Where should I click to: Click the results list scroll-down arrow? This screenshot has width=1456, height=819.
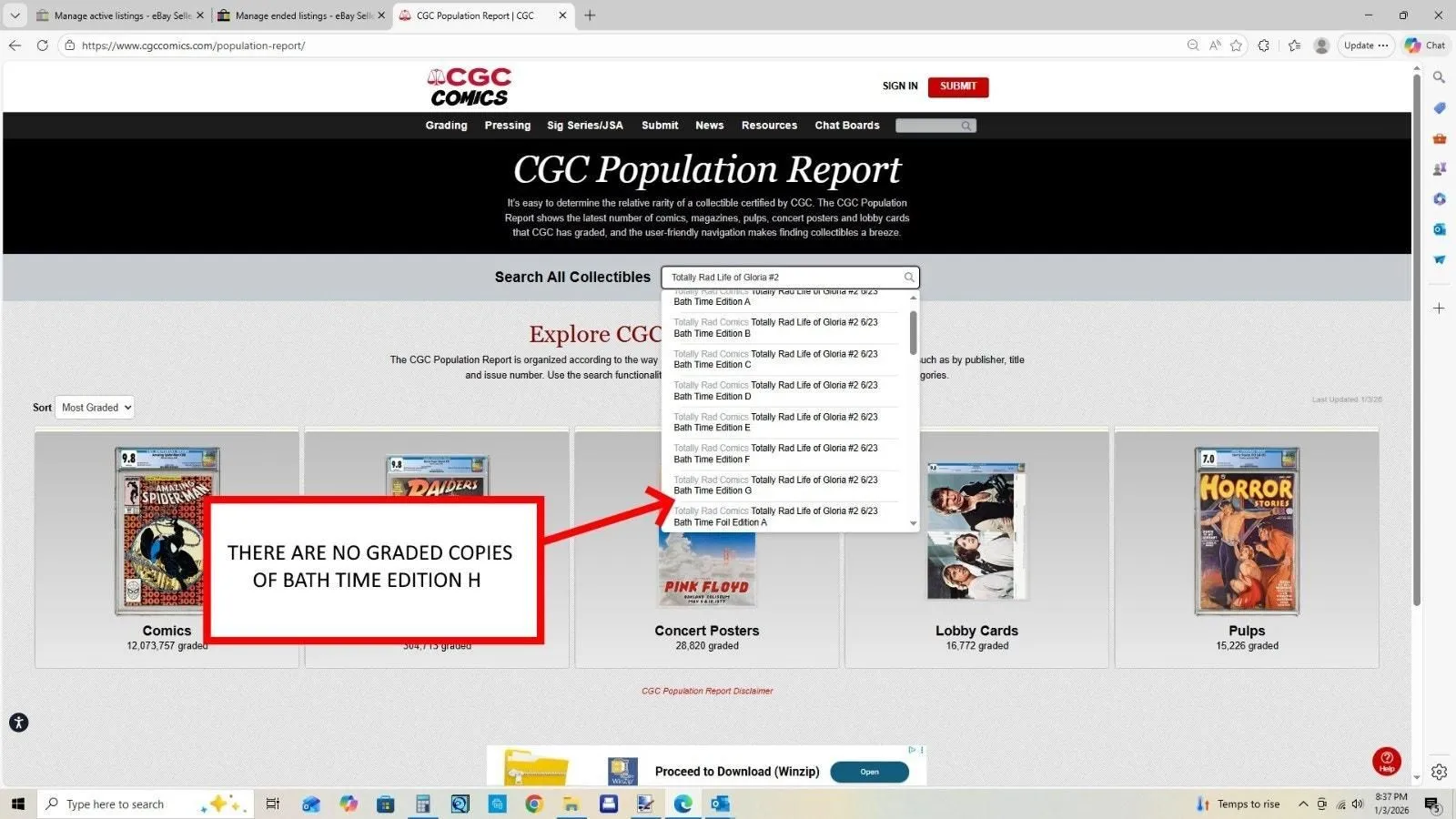913,523
